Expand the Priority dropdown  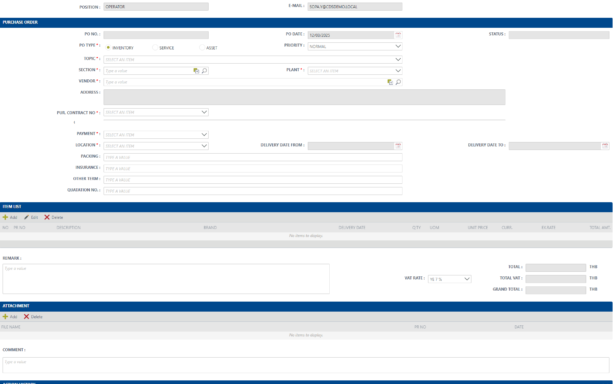pos(355,46)
